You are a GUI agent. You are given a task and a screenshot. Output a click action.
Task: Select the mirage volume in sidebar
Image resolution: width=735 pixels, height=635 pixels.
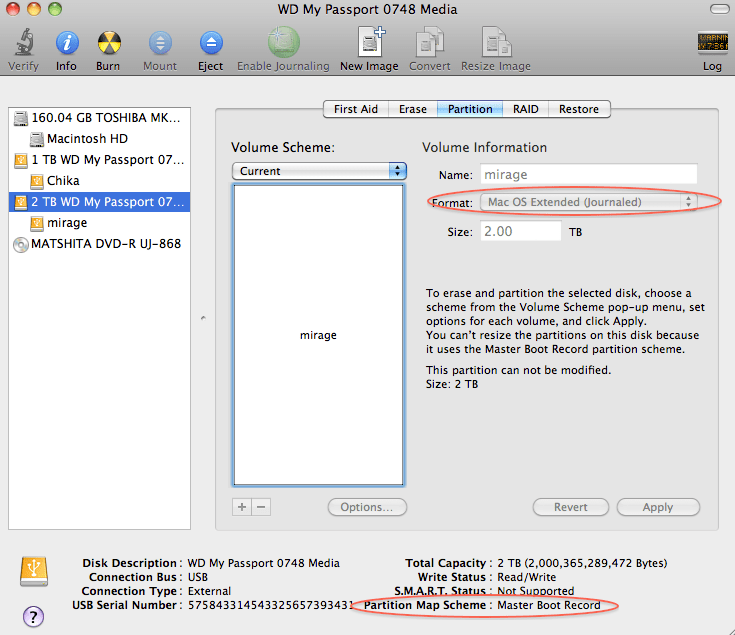point(99,223)
